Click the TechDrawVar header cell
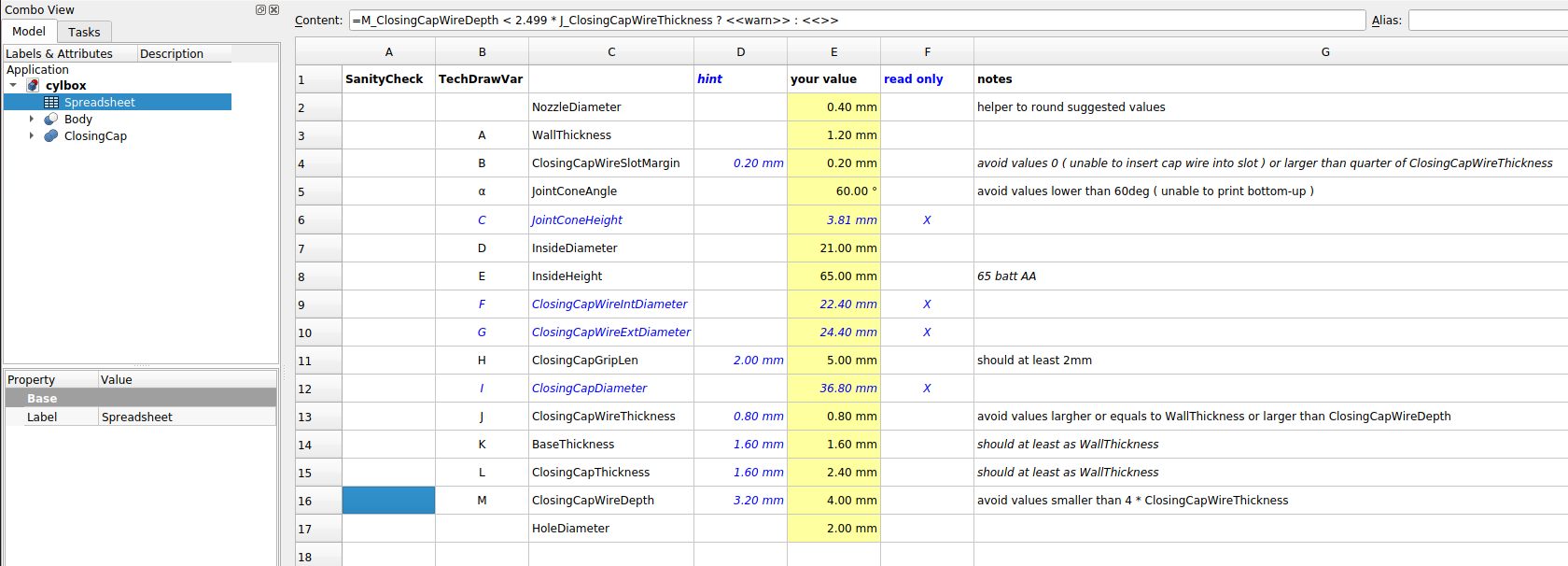This screenshot has width=1568, height=566. [x=482, y=79]
